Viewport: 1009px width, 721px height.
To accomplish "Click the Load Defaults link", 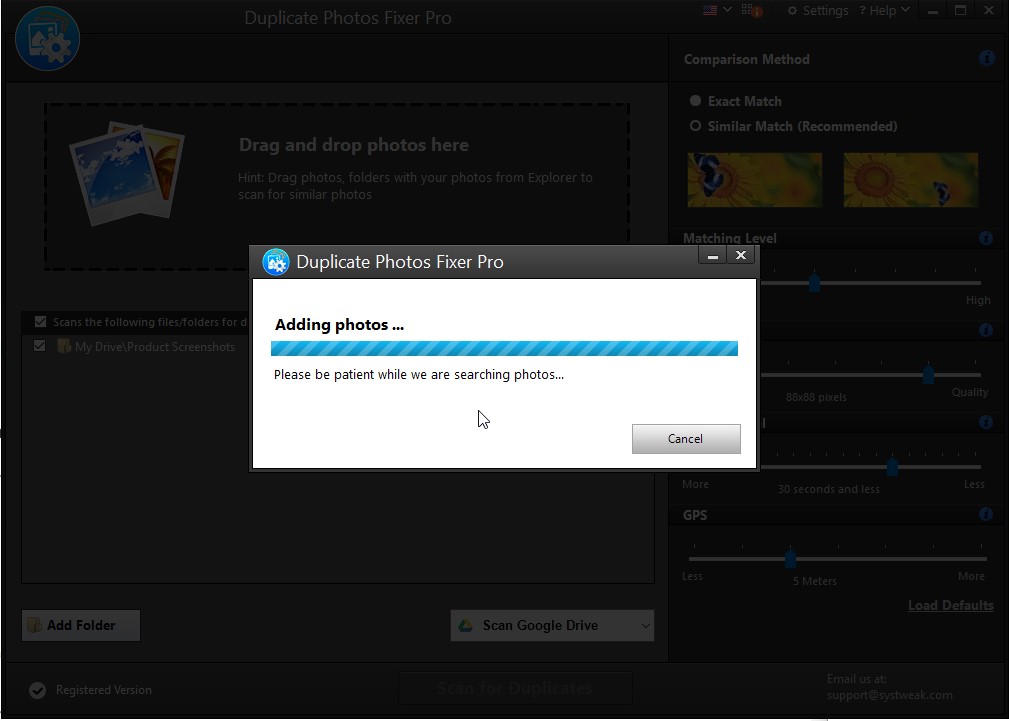I will pyautogui.click(x=950, y=605).
